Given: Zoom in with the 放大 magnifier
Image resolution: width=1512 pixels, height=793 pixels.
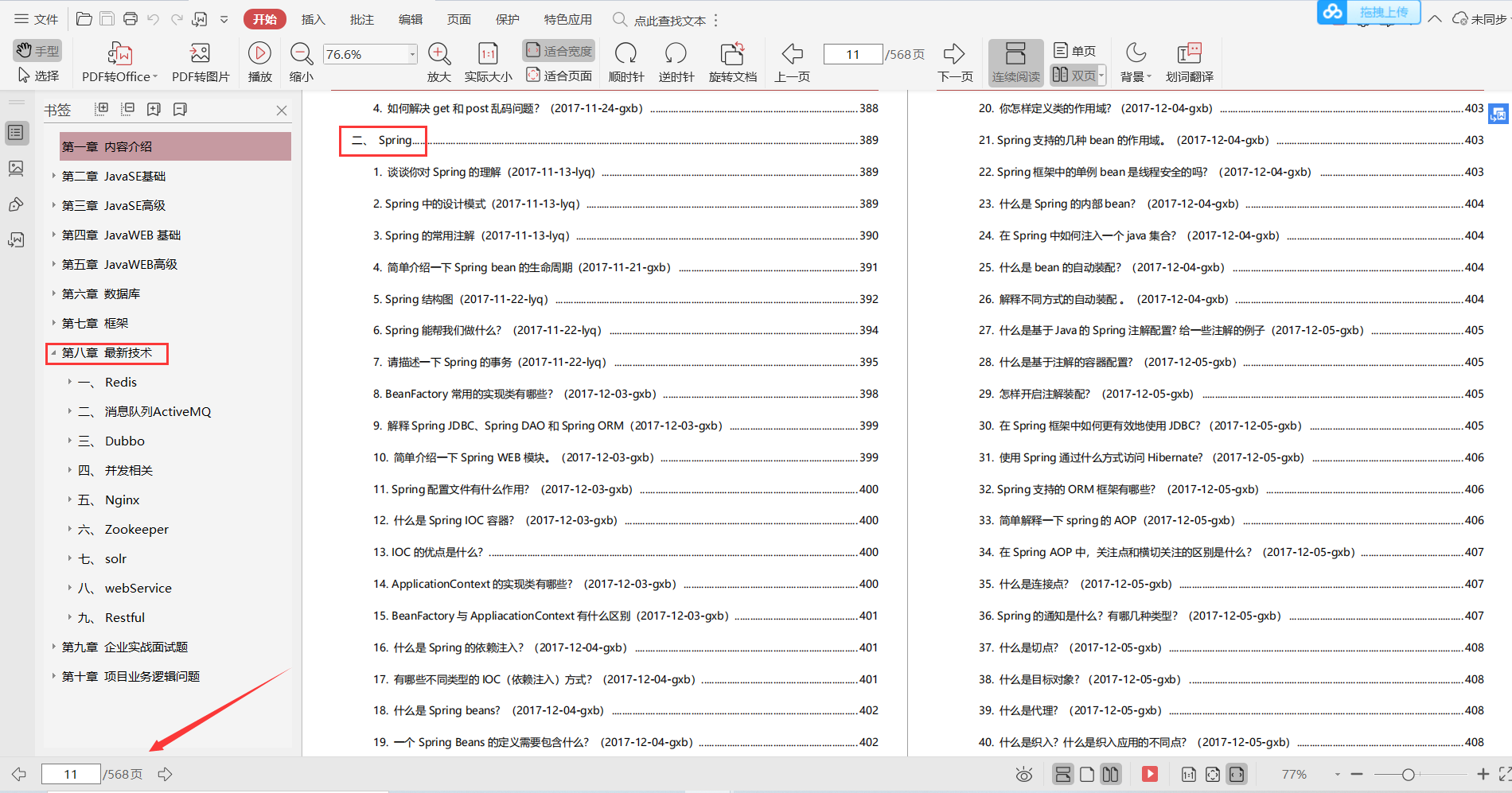Looking at the screenshot, I should pyautogui.click(x=439, y=63).
